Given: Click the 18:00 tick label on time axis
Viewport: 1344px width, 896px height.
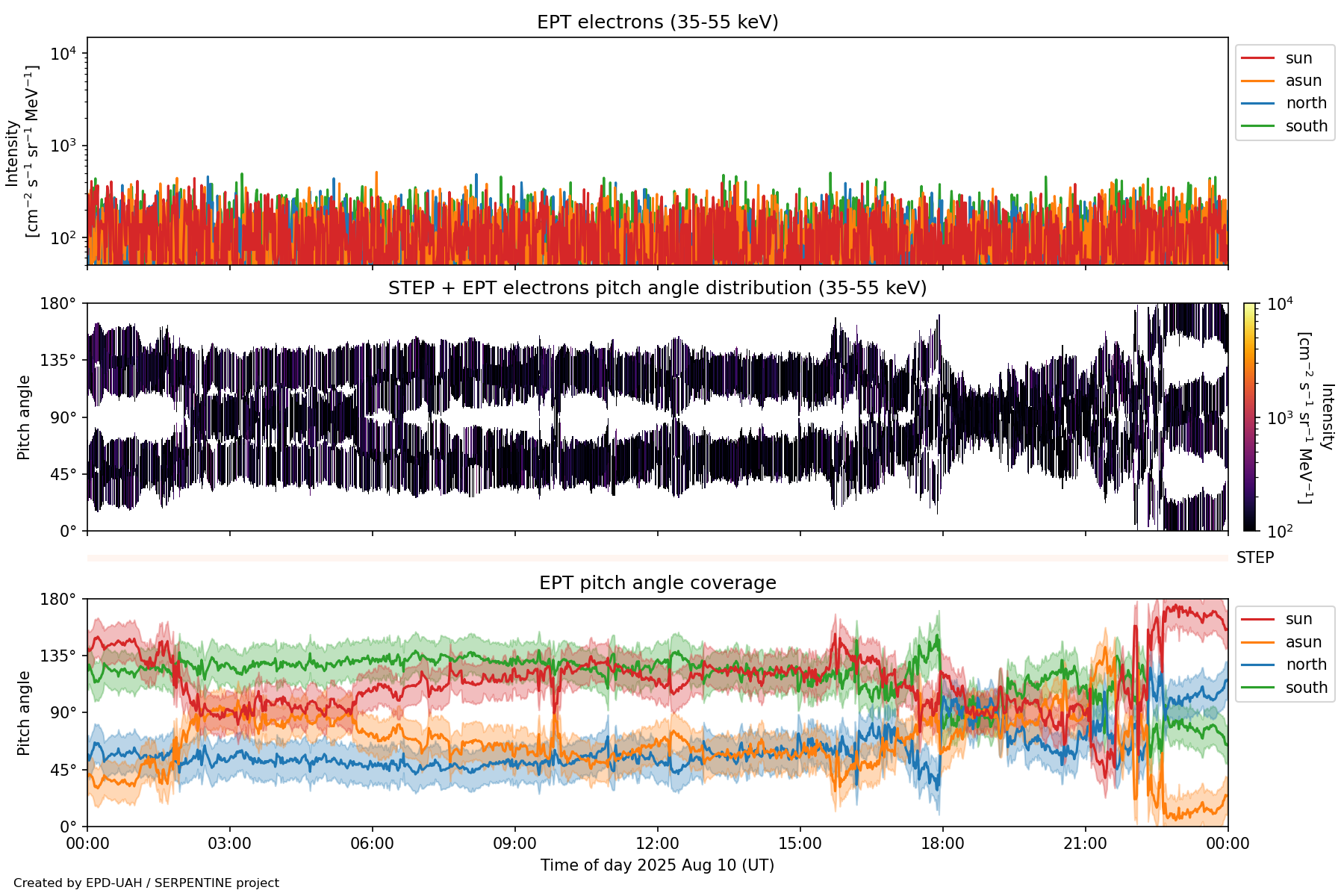Looking at the screenshot, I should click(x=942, y=844).
